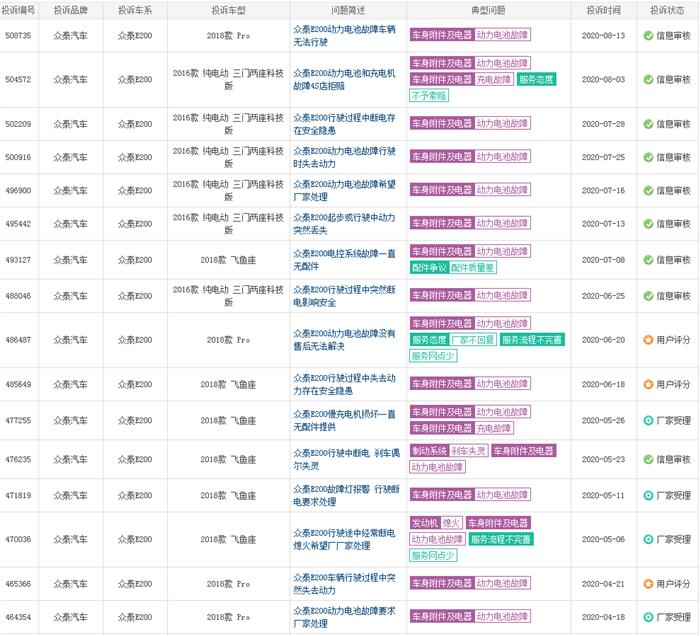Click the 充电故障 tag in row 477255
Viewport: 700px width, 636px height.
[494, 428]
